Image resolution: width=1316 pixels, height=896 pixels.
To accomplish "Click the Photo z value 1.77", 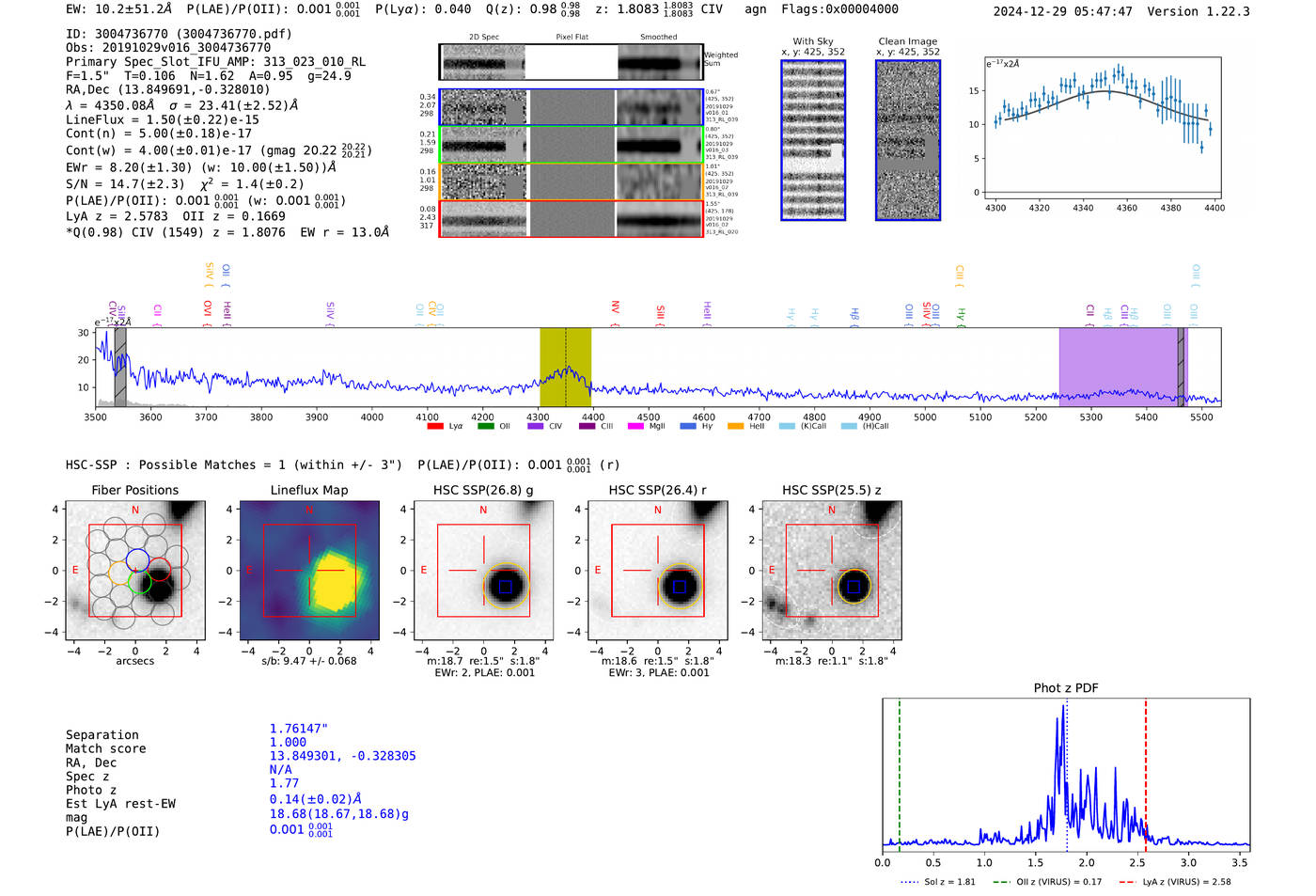I will (x=284, y=783).
